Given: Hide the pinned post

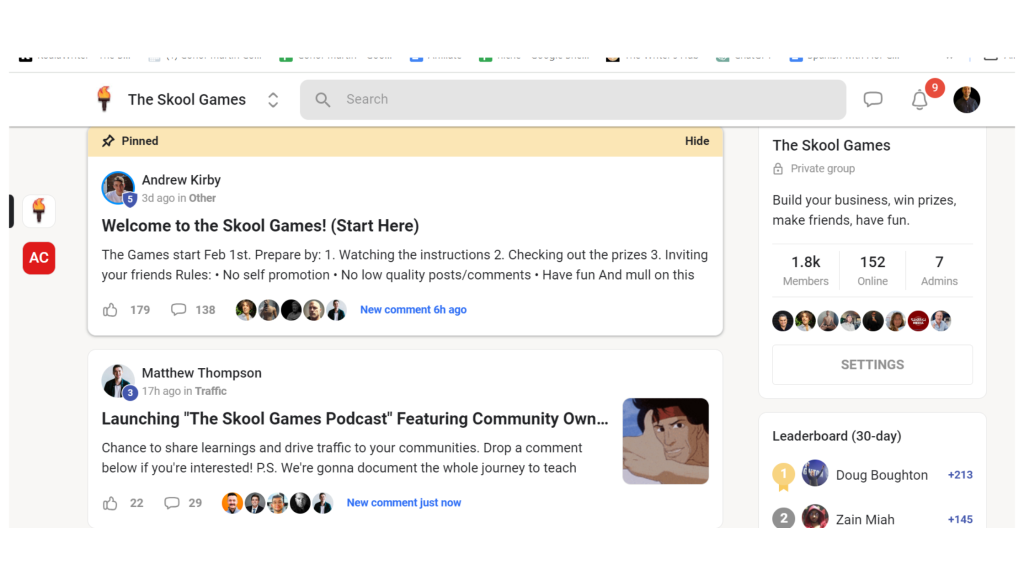Looking at the screenshot, I should coord(697,141).
